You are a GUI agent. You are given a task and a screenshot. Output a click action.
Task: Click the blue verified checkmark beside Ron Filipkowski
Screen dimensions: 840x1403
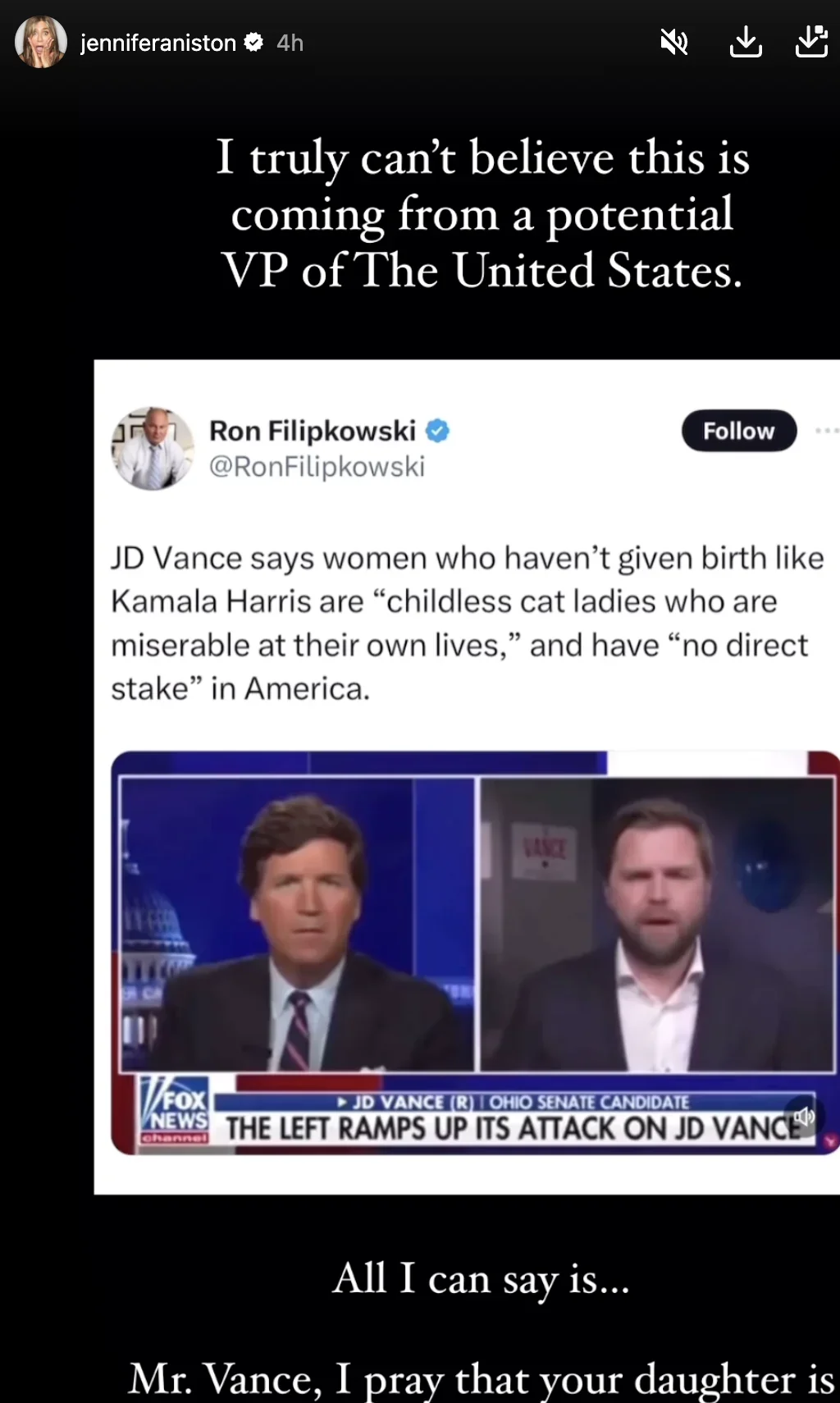tap(437, 431)
